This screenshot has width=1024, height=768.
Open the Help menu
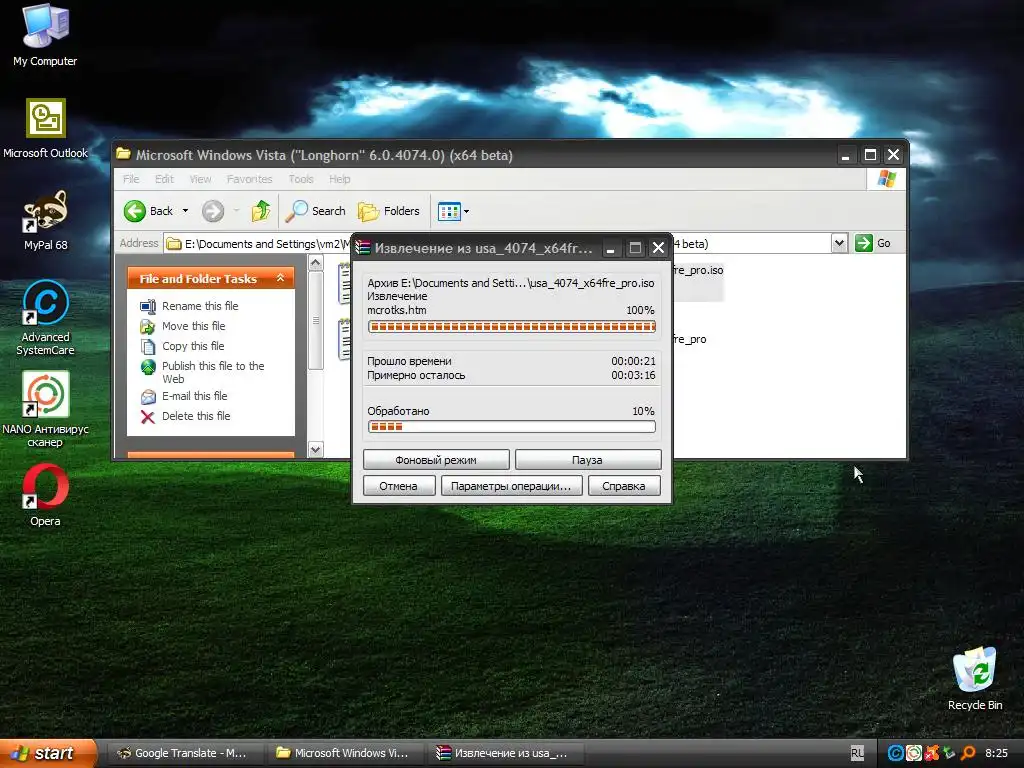pos(340,179)
